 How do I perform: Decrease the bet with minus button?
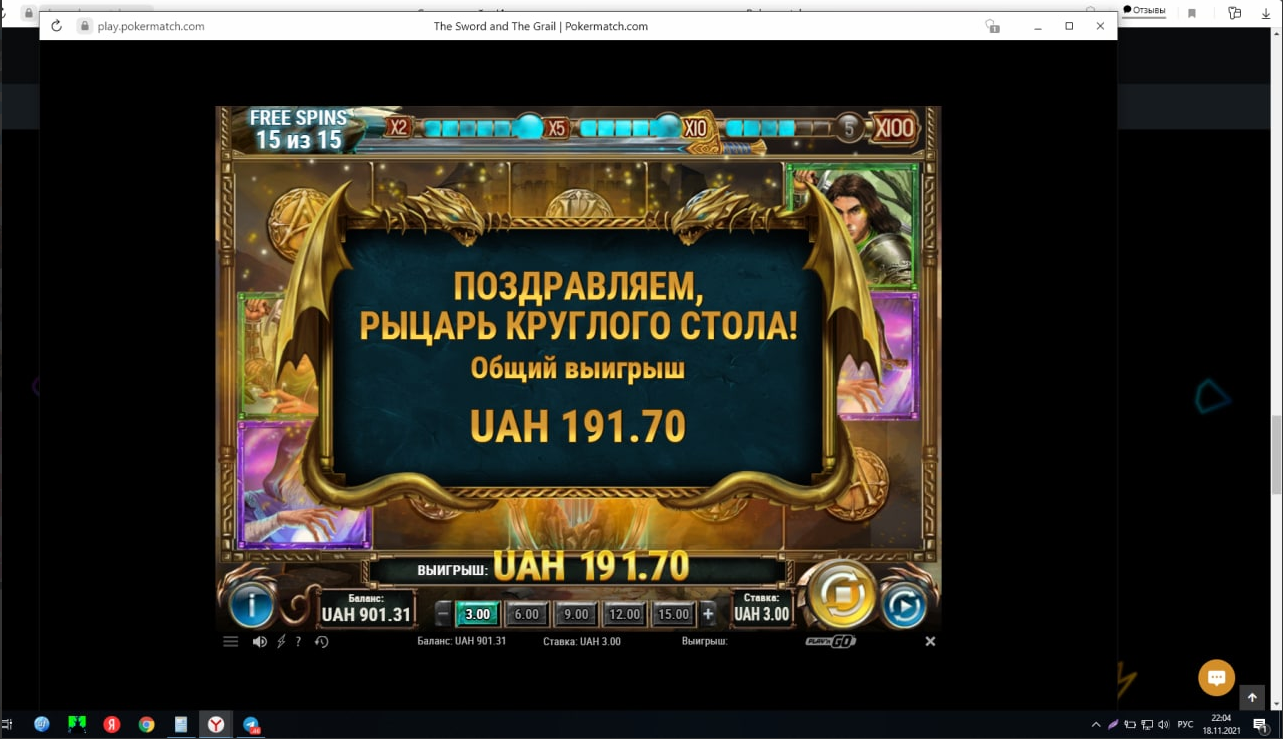[x=444, y=614]
